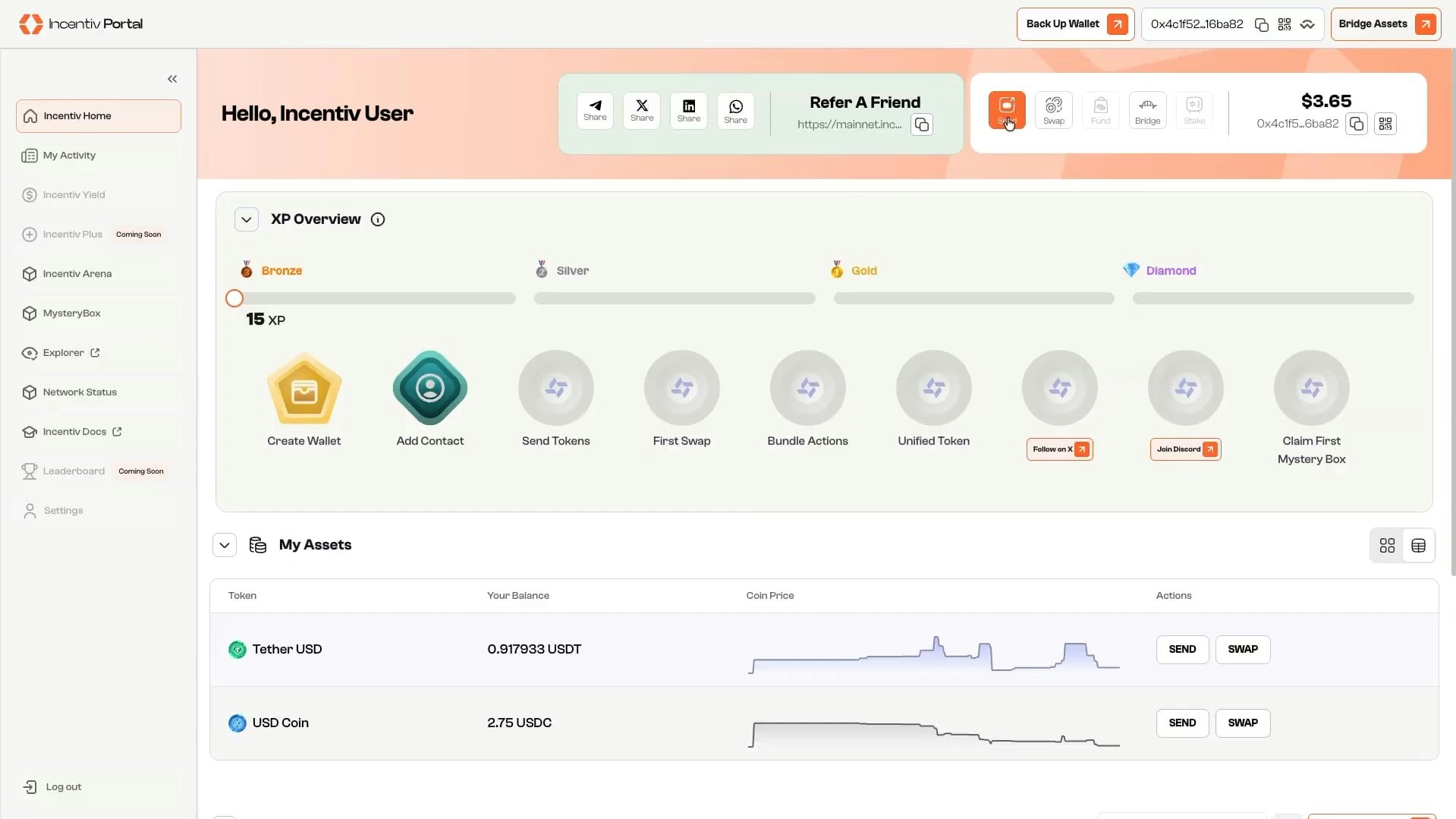Click the page vertical scrollbar
The image size is (1456, 819).
(x=1452, y=311)
